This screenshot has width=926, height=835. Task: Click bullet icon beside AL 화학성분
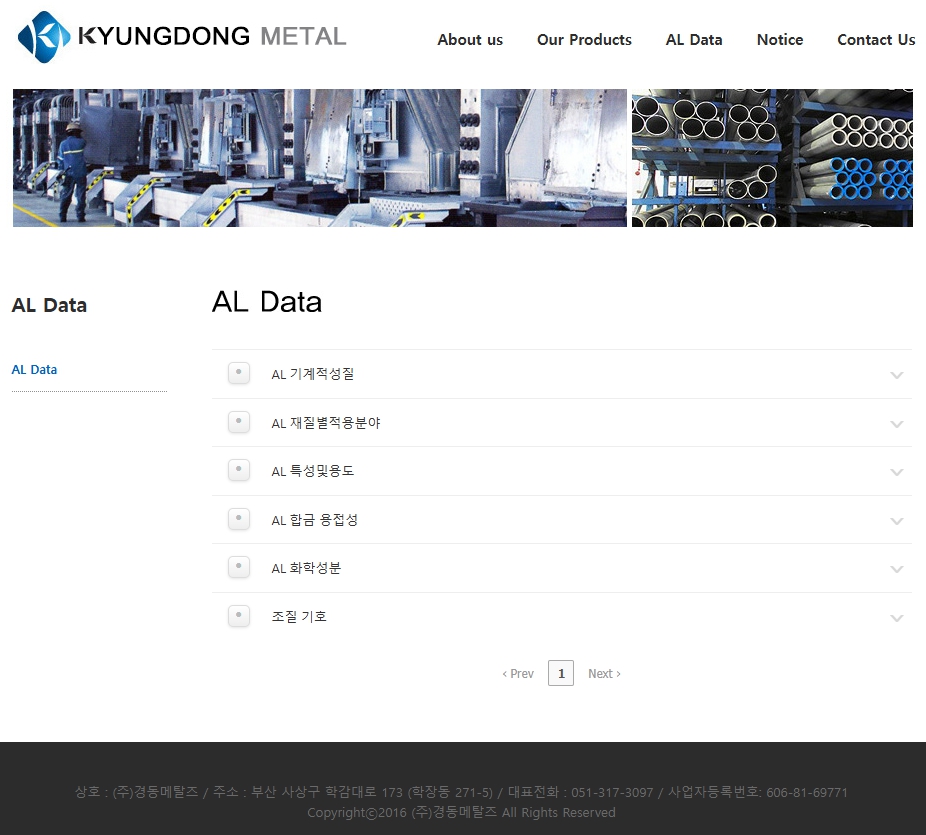[239, 567]
